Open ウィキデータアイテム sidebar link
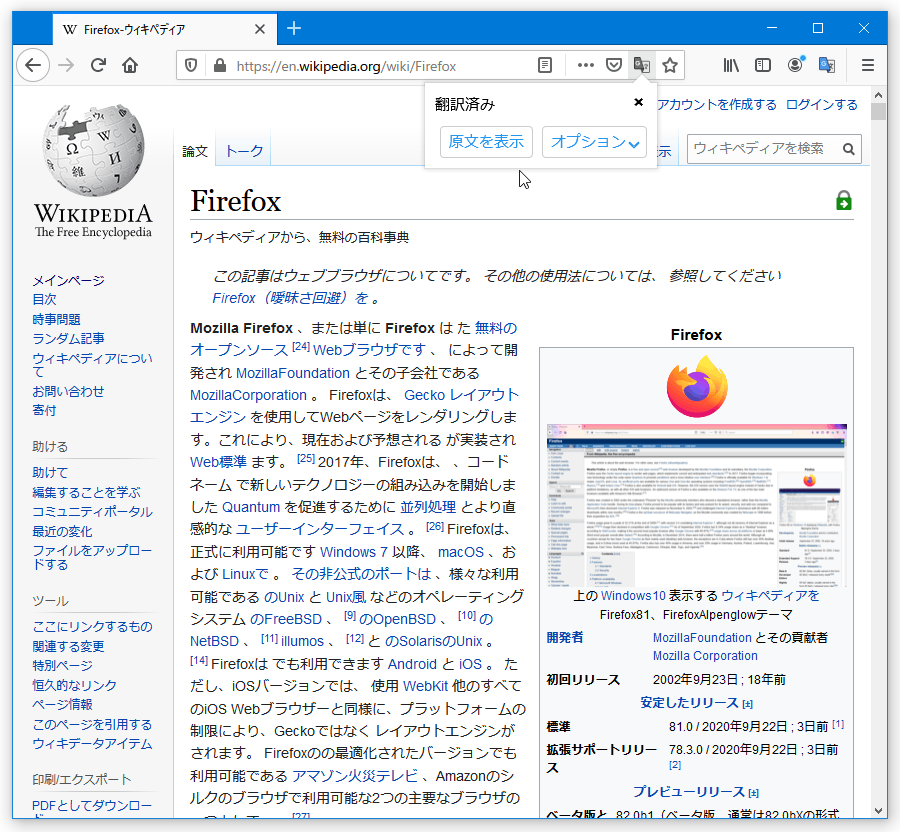 [x=92, y=744]
